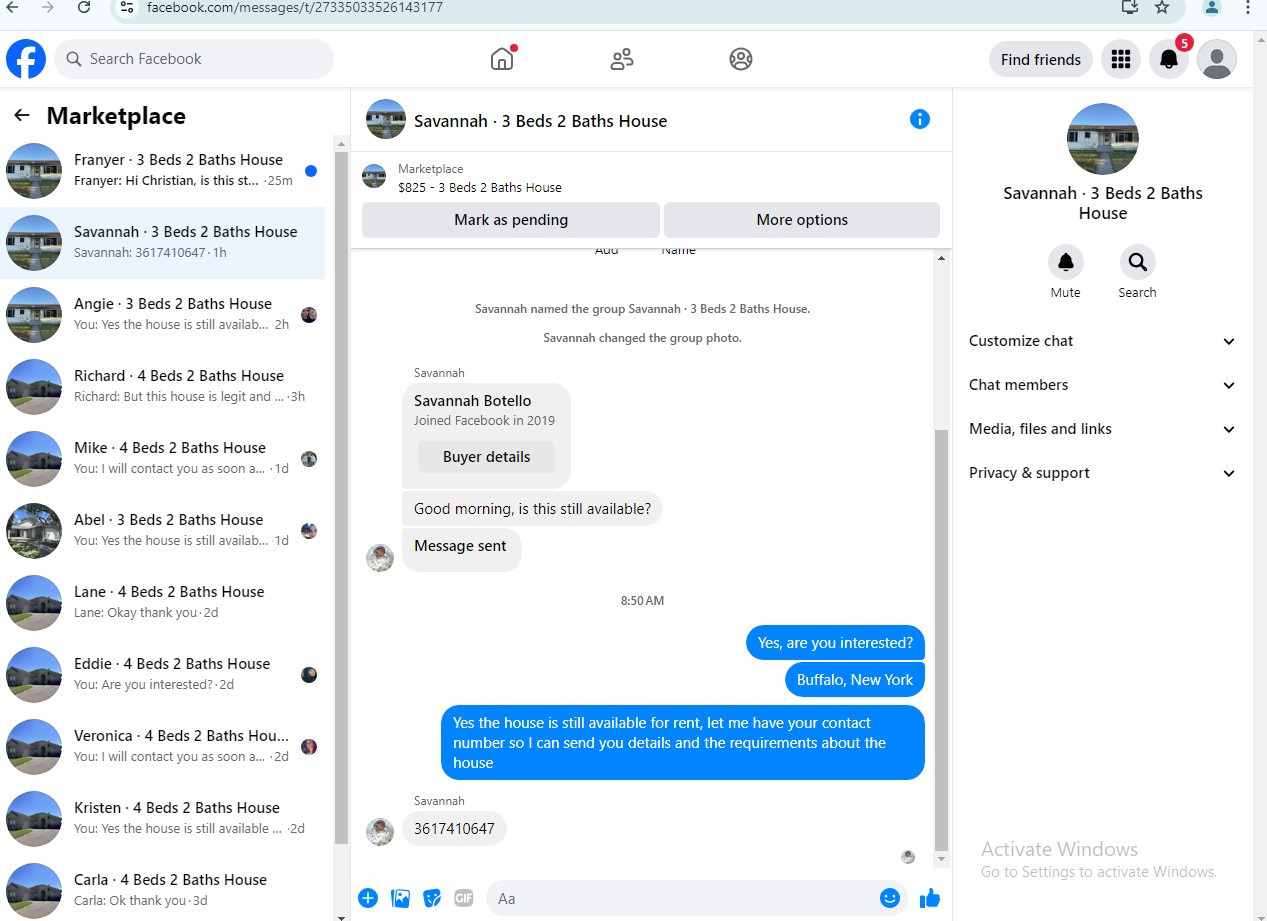
Task: Open Franyer 3 Beds 2 Baths House chat
Action: click(162, 170)
